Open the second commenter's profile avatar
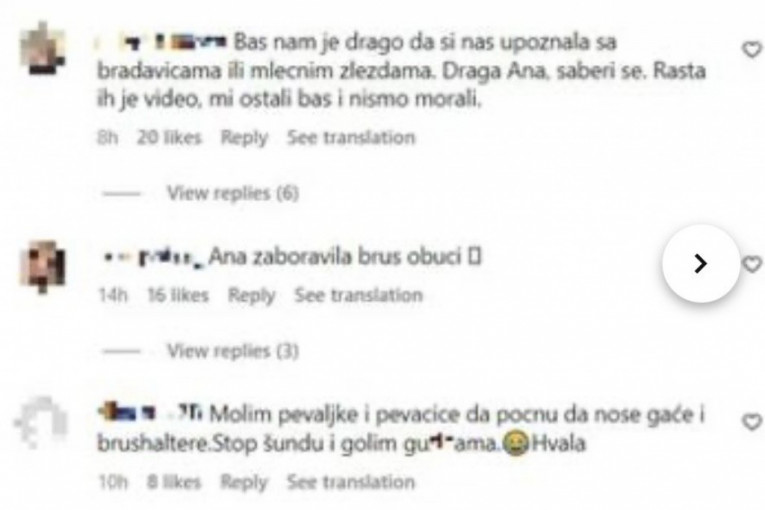This screenshot has height=510, width=765. point(42,266)
